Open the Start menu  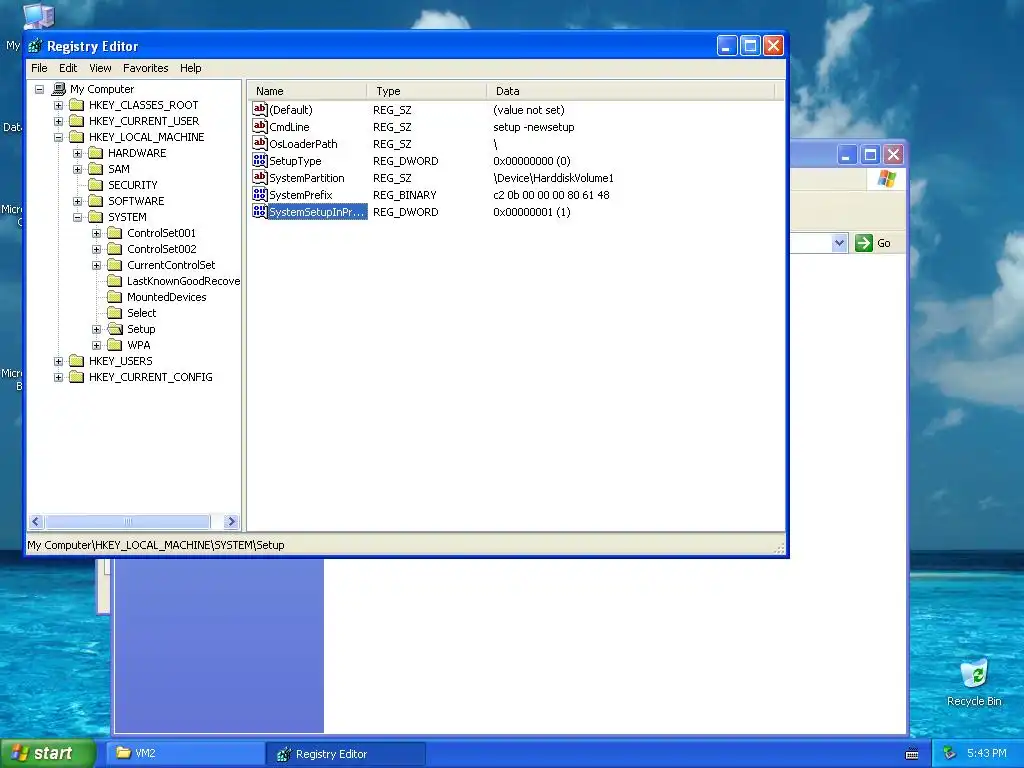click(47, 753)
